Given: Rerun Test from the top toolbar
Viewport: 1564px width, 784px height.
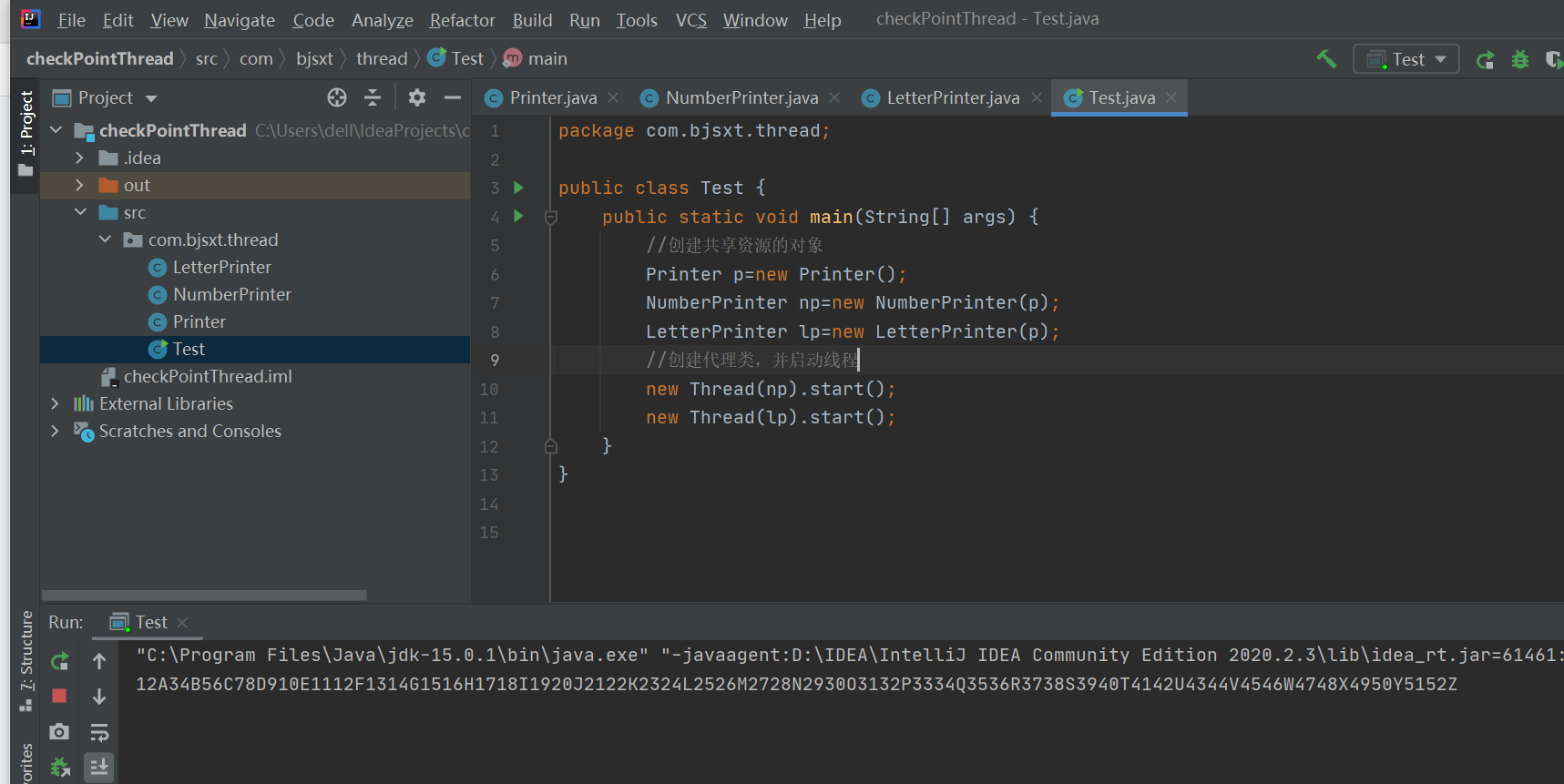Looking at the screenshot, I should [x=1485, y=60].
